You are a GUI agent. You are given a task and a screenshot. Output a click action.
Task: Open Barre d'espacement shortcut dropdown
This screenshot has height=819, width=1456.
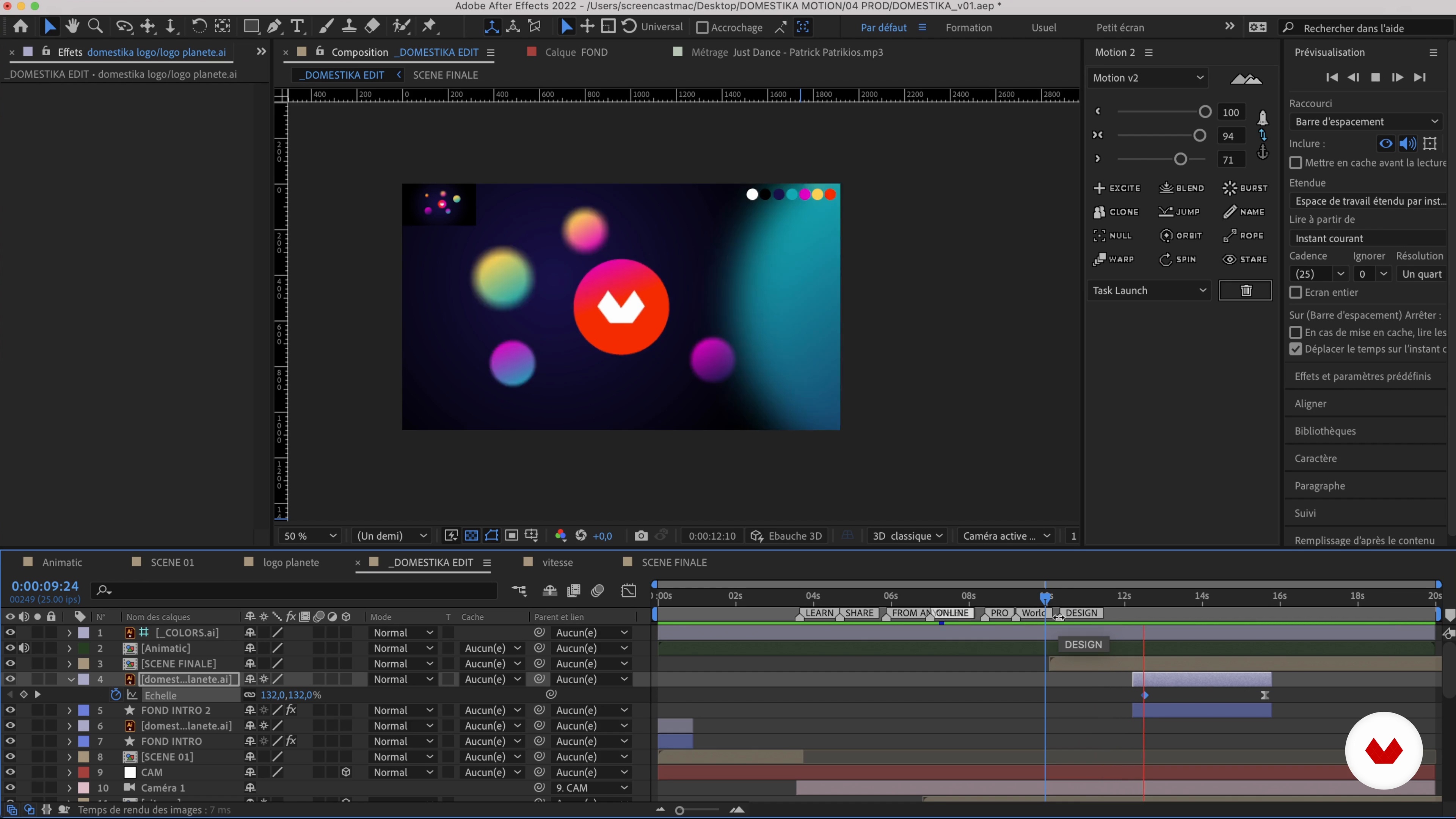tap(1366, 121)
